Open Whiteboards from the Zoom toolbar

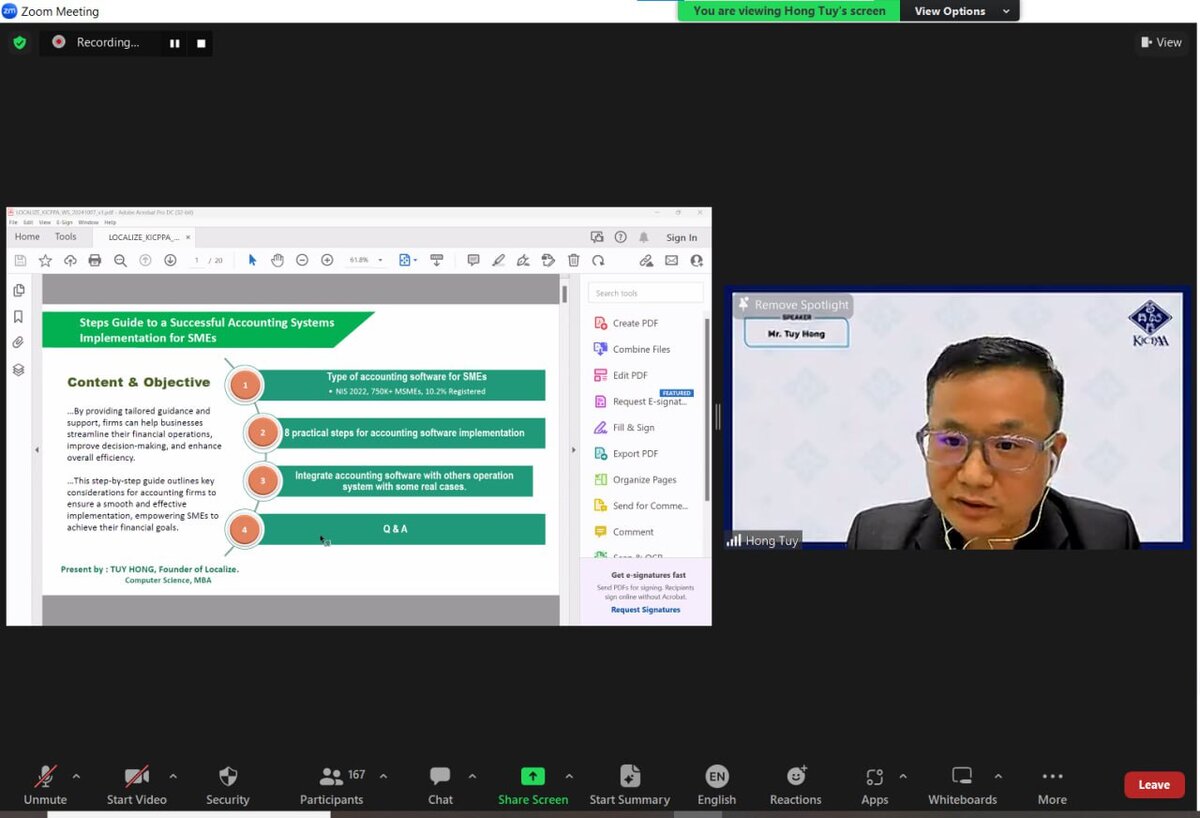pyautogui.click(x=962, y=786)
